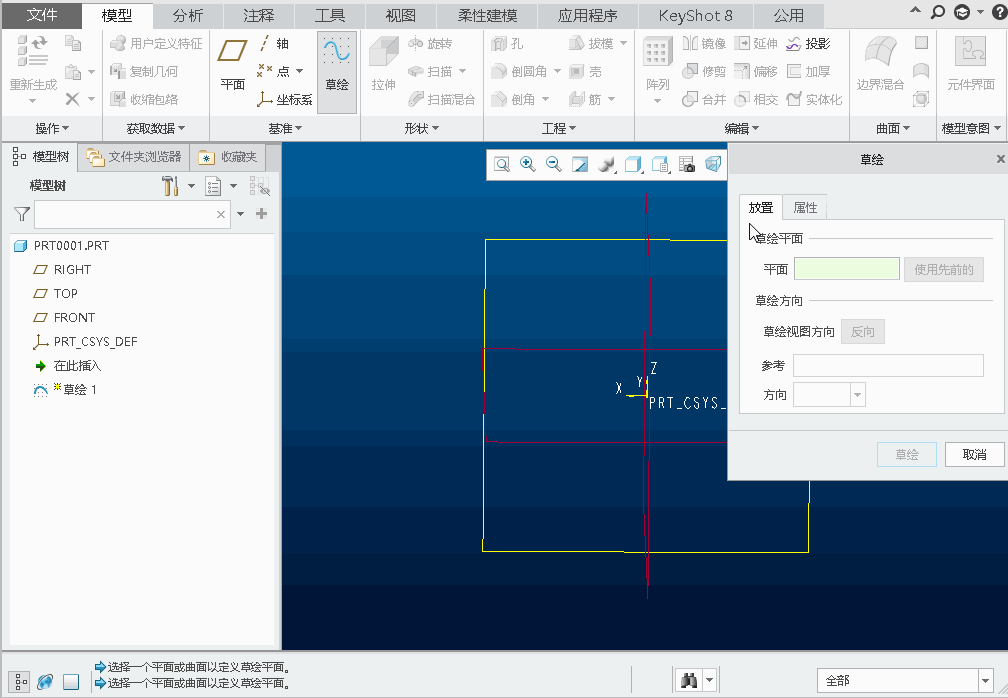
Task: Select the 旋转 (Revolve) tool
Action: pyautogui.click(x=430, y=44)
